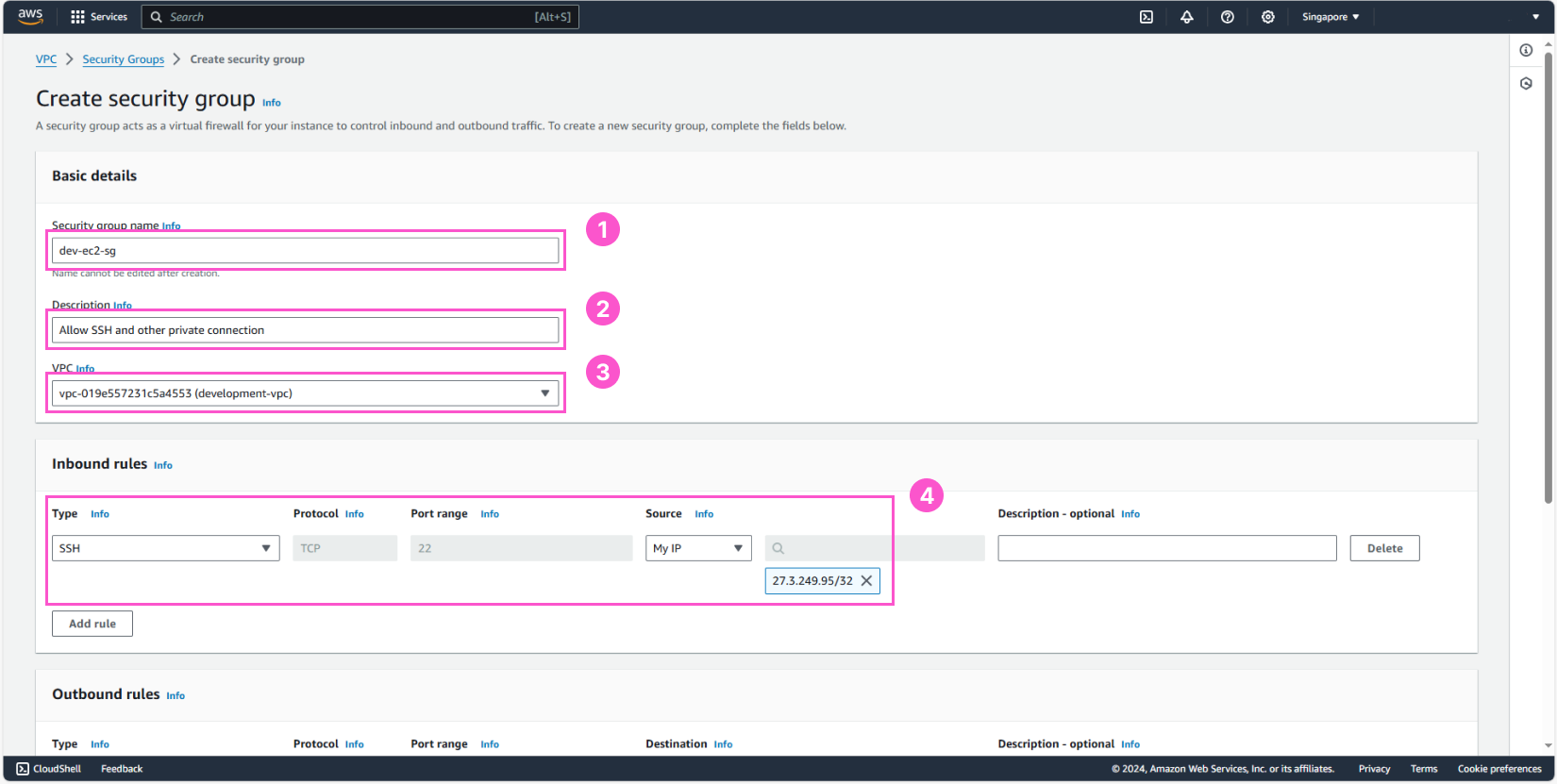Open Feedback in the footer
This screenshot has height=784, width=1557.
[122, 769]
